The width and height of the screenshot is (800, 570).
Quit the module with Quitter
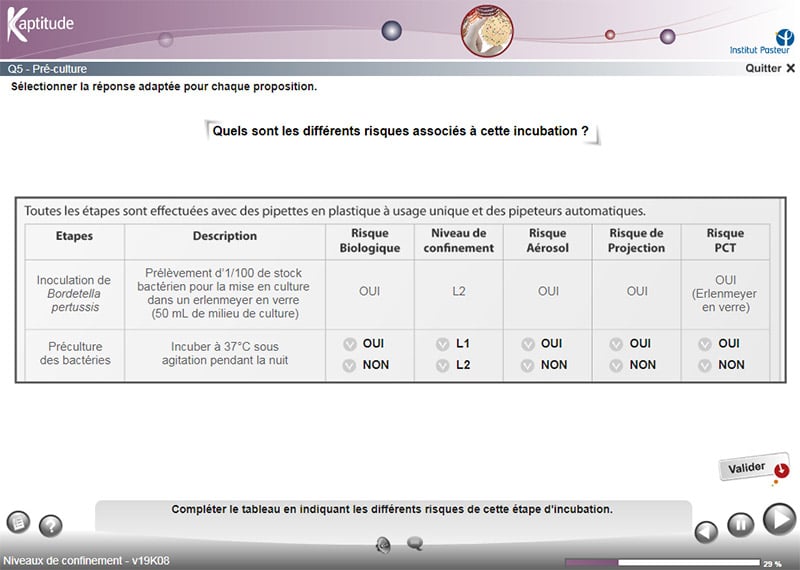(770, 69)
